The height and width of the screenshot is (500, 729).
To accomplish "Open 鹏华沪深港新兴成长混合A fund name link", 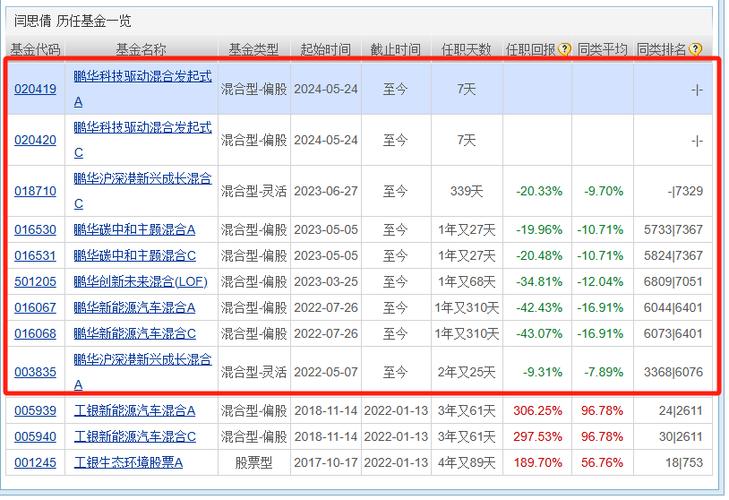I will 142,372.
